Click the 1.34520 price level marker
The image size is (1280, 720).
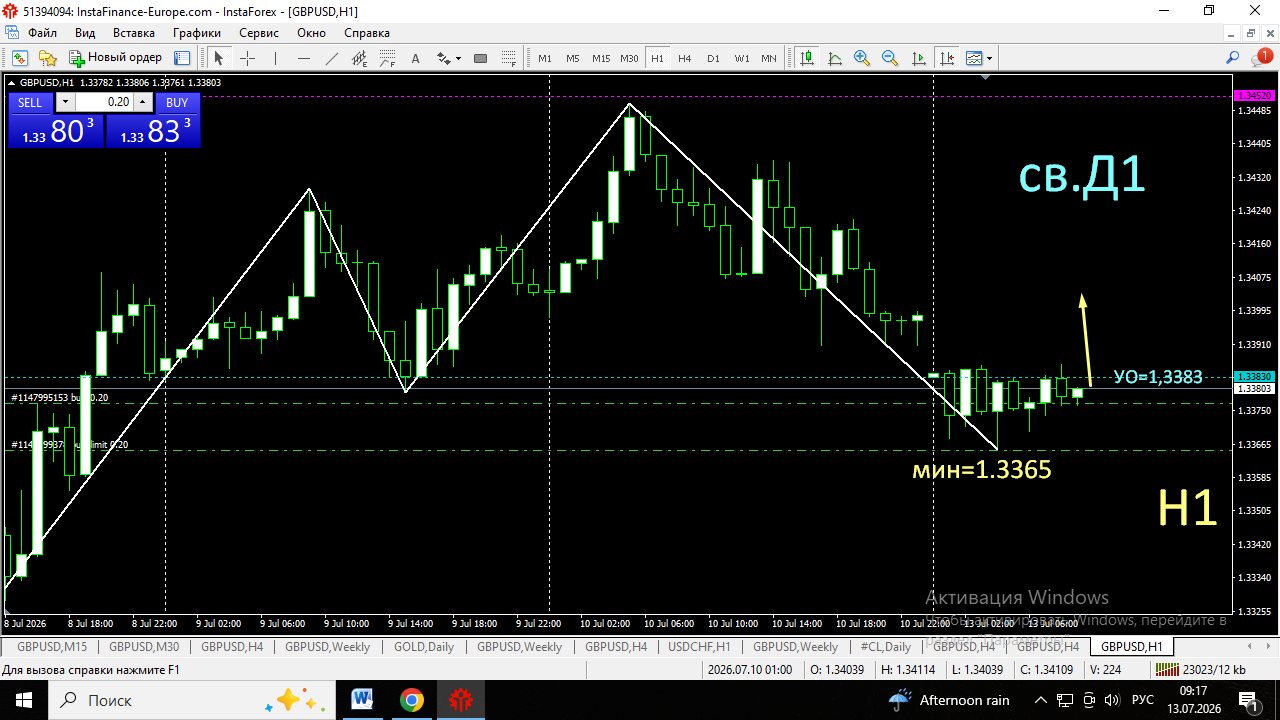1254,95
